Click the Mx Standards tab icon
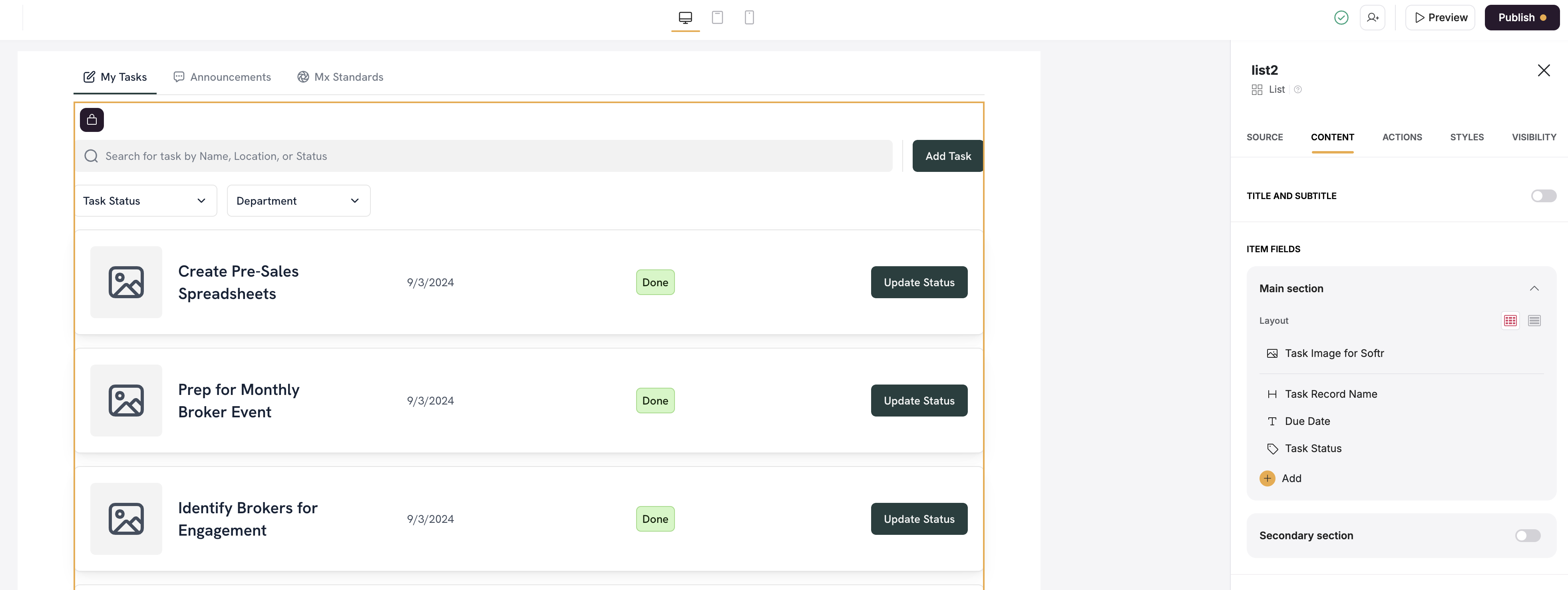This screenshot has height=590, width=1568. coord(303,77)
